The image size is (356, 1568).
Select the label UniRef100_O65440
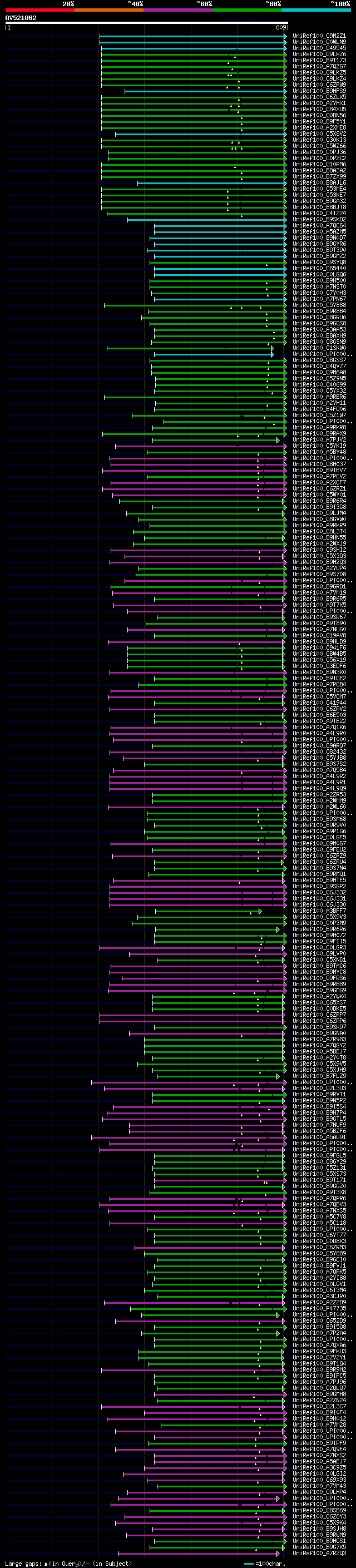coord(319,269)
